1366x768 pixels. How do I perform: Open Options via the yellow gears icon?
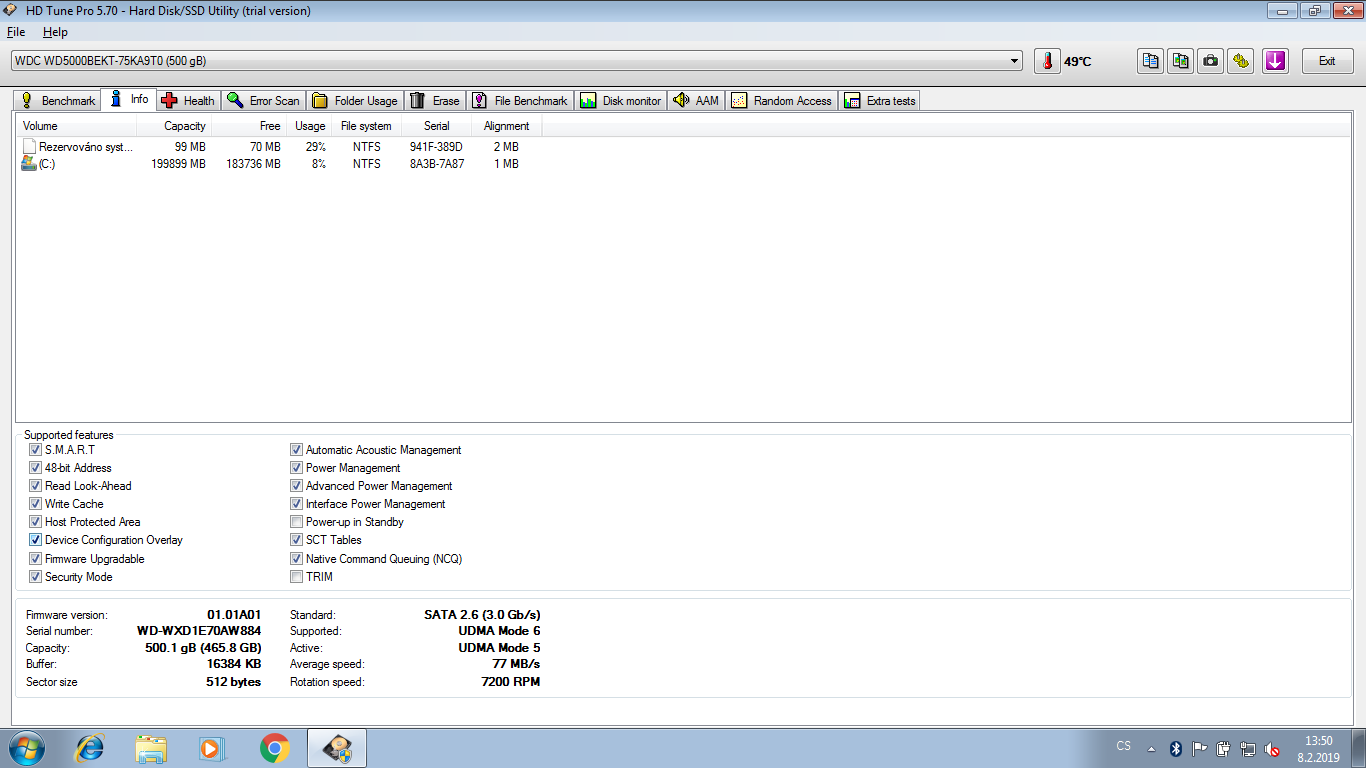click(x=1241, y=61)
